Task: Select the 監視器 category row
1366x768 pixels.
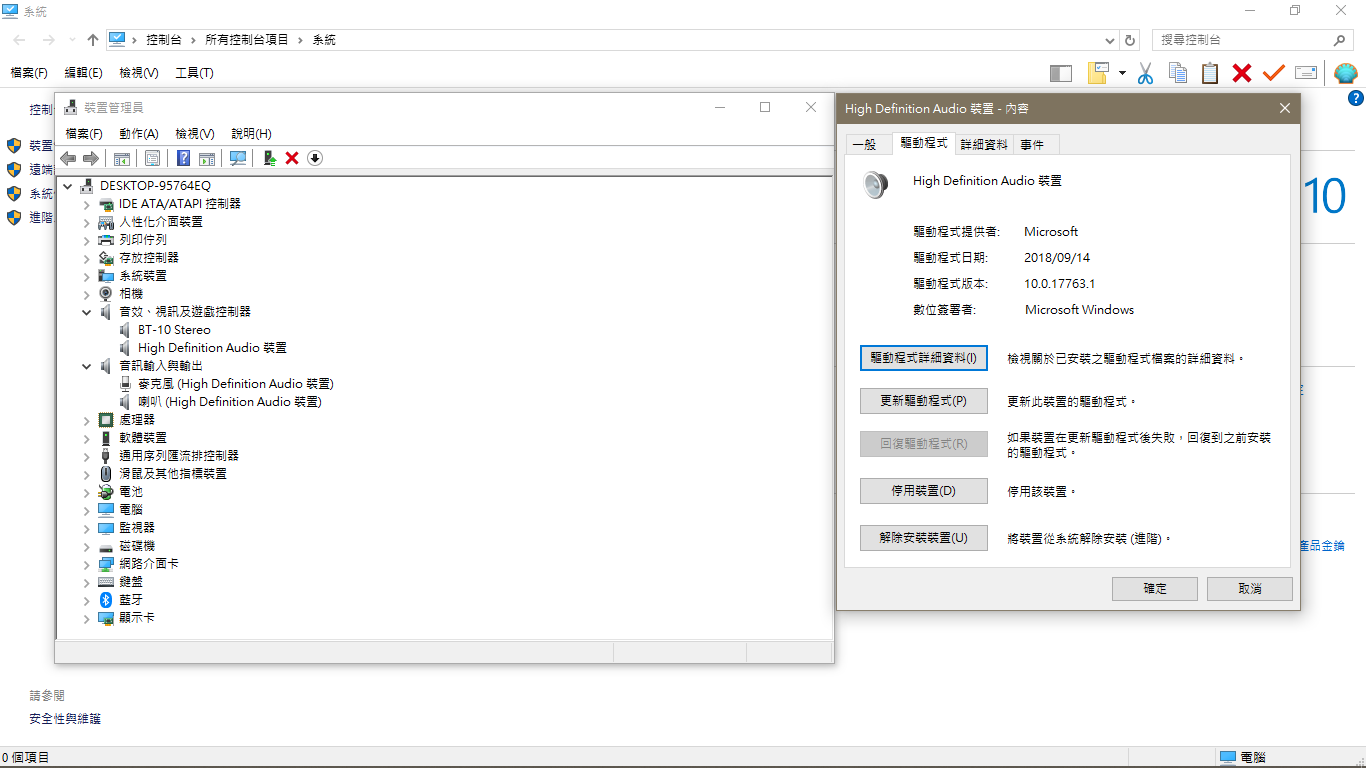Action: [137, 528]
